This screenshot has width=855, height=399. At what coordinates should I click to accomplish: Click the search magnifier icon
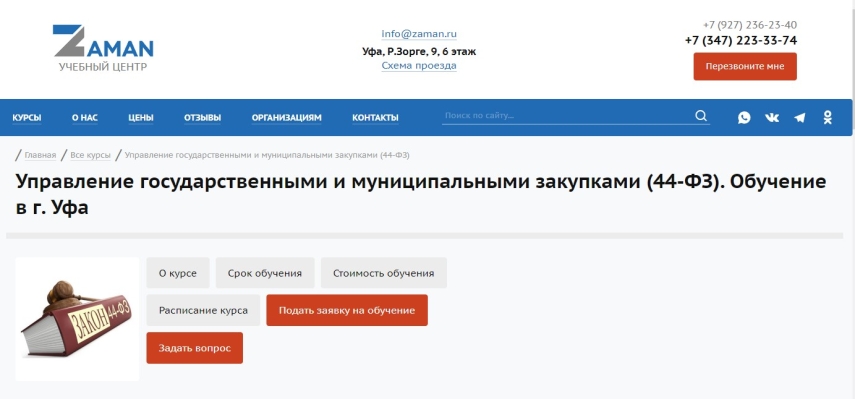click(x=701, y=116)
